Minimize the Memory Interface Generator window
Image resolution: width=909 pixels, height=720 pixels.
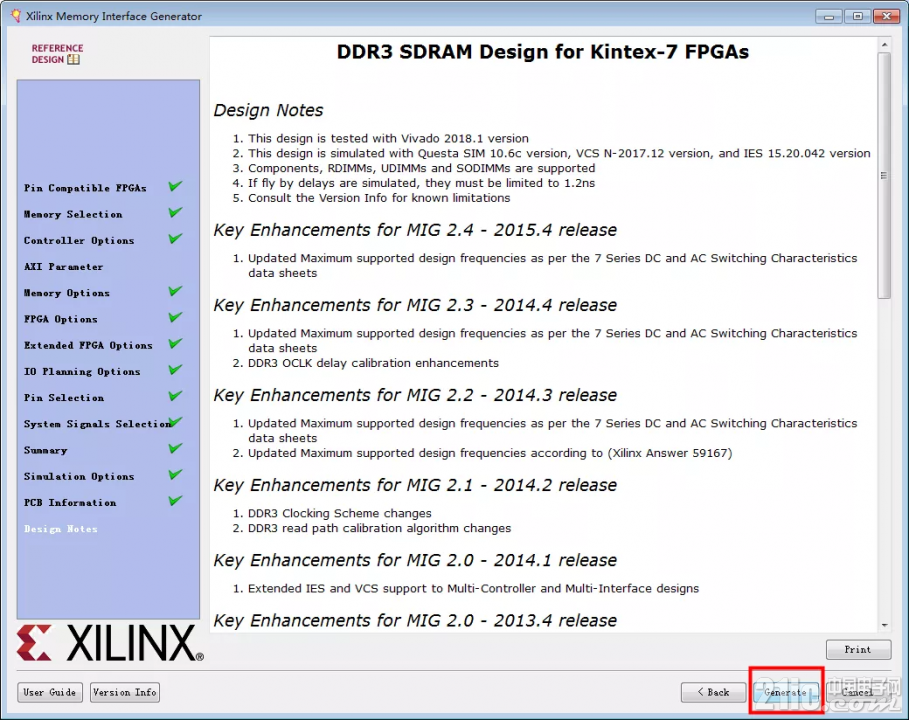pos(829,16)
